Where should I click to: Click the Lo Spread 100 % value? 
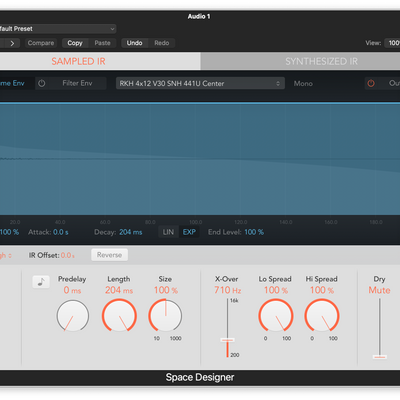click(x=276, y=290)
